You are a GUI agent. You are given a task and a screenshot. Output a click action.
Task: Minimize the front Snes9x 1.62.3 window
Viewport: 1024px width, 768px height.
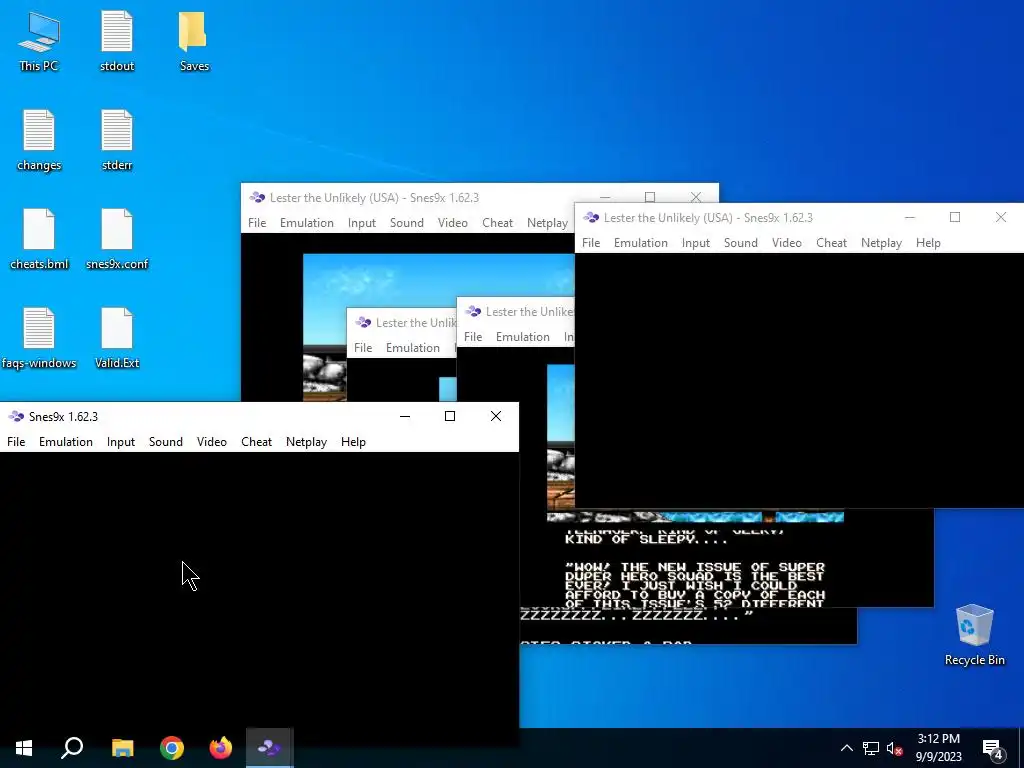pos(405,416)
